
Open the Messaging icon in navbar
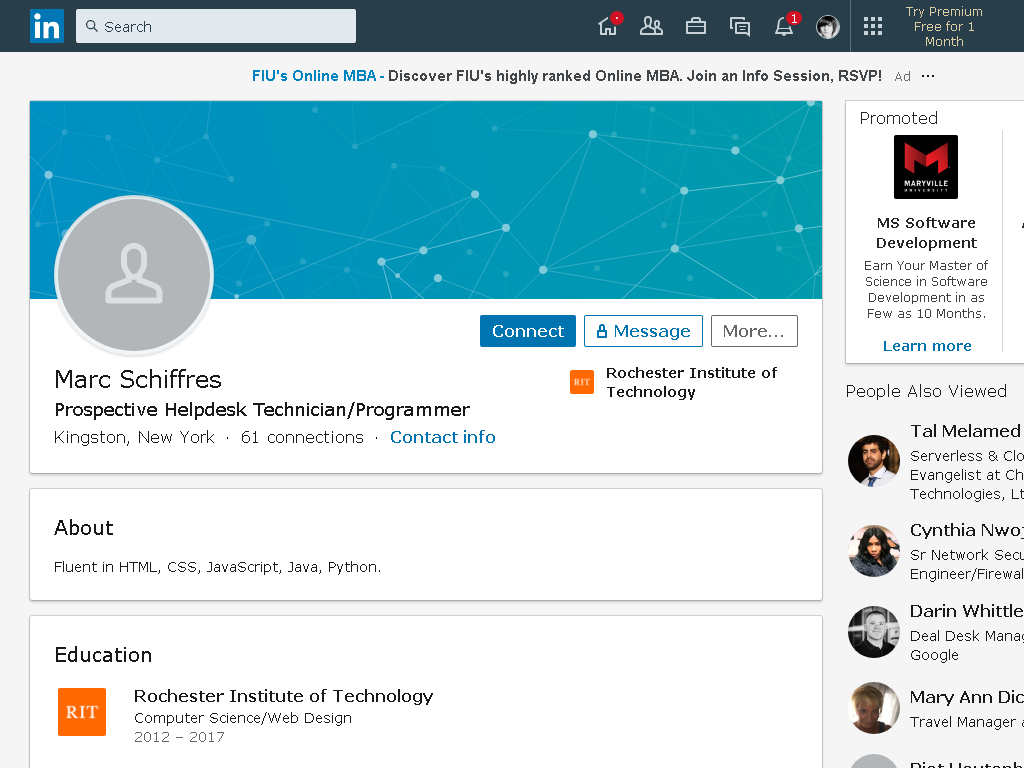[x=739, y=26]
